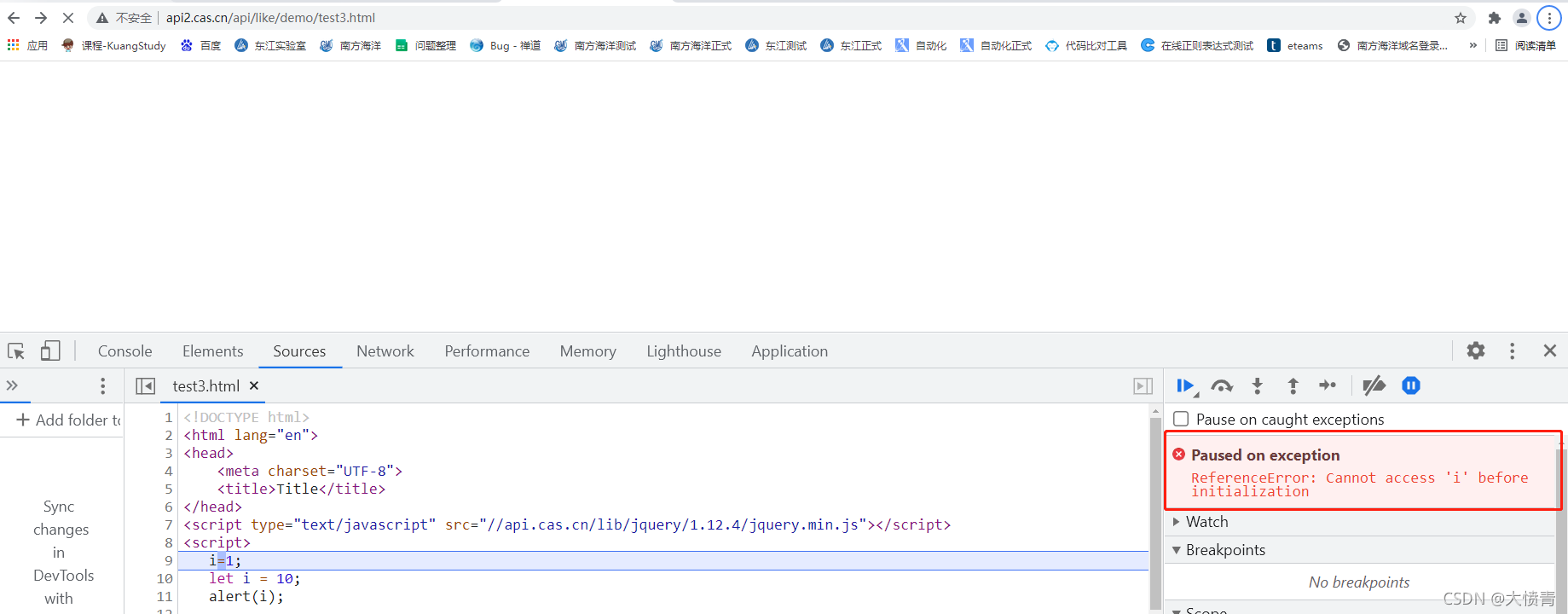Step over the next function call
The image size is (1568, 614).
[x=1222, y=385]
